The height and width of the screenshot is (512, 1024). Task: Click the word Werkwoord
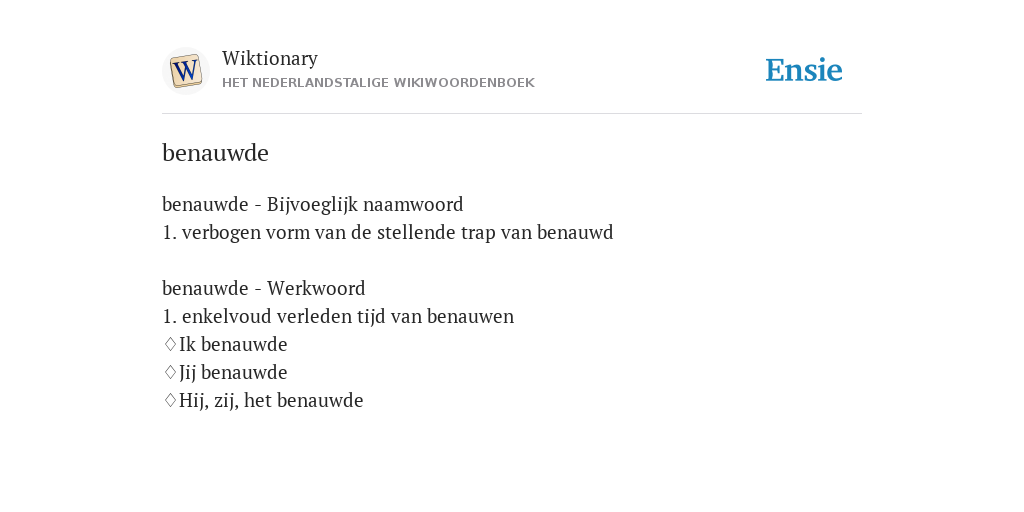[316, 288]
